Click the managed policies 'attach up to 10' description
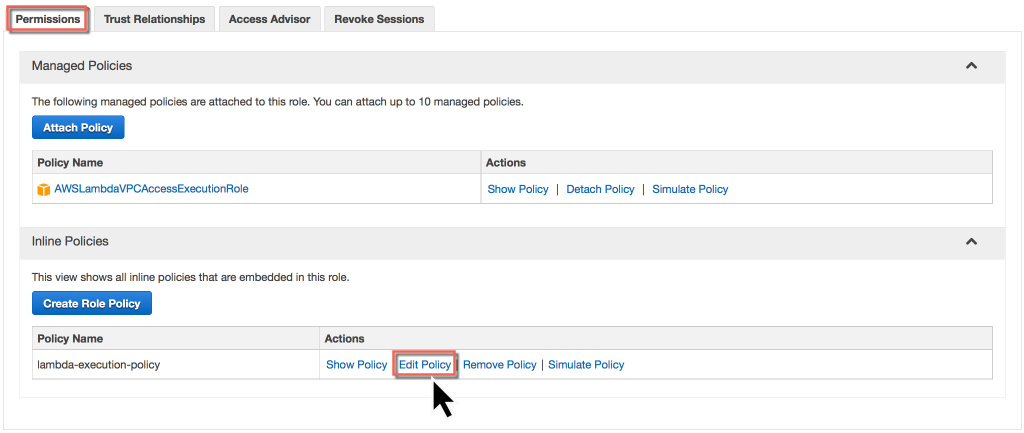The width and height of the screenshot is (1024, 433). 278,102
